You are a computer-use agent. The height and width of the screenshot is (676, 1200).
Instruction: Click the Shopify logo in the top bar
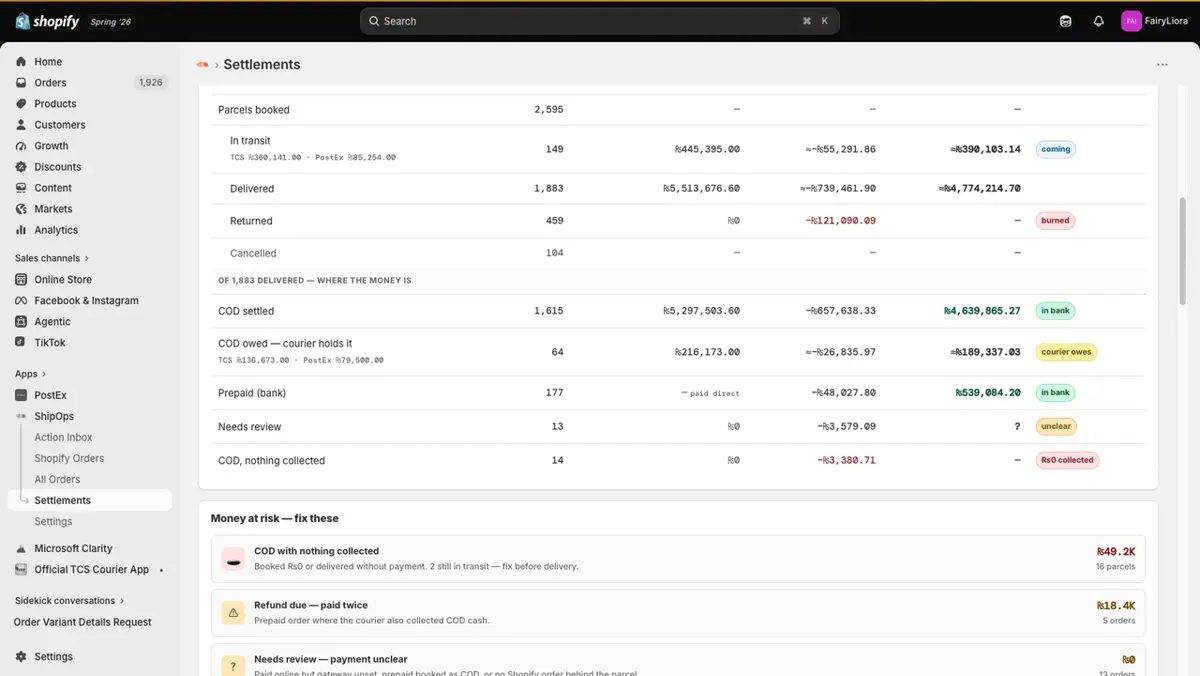(x=47, y=21)
